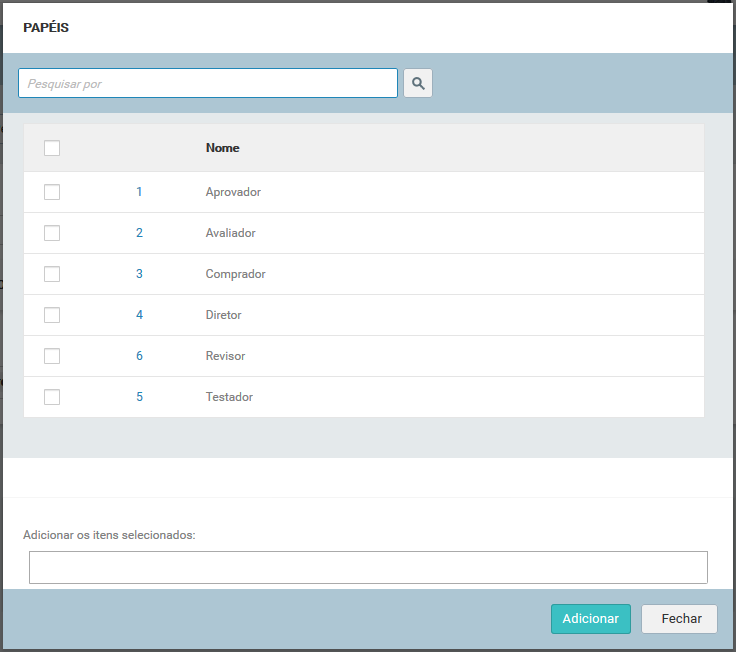The height and width of the screenshot is (652, 736).
Task: Mark the Comprador checkbox
Action: (x=52, y=274)
